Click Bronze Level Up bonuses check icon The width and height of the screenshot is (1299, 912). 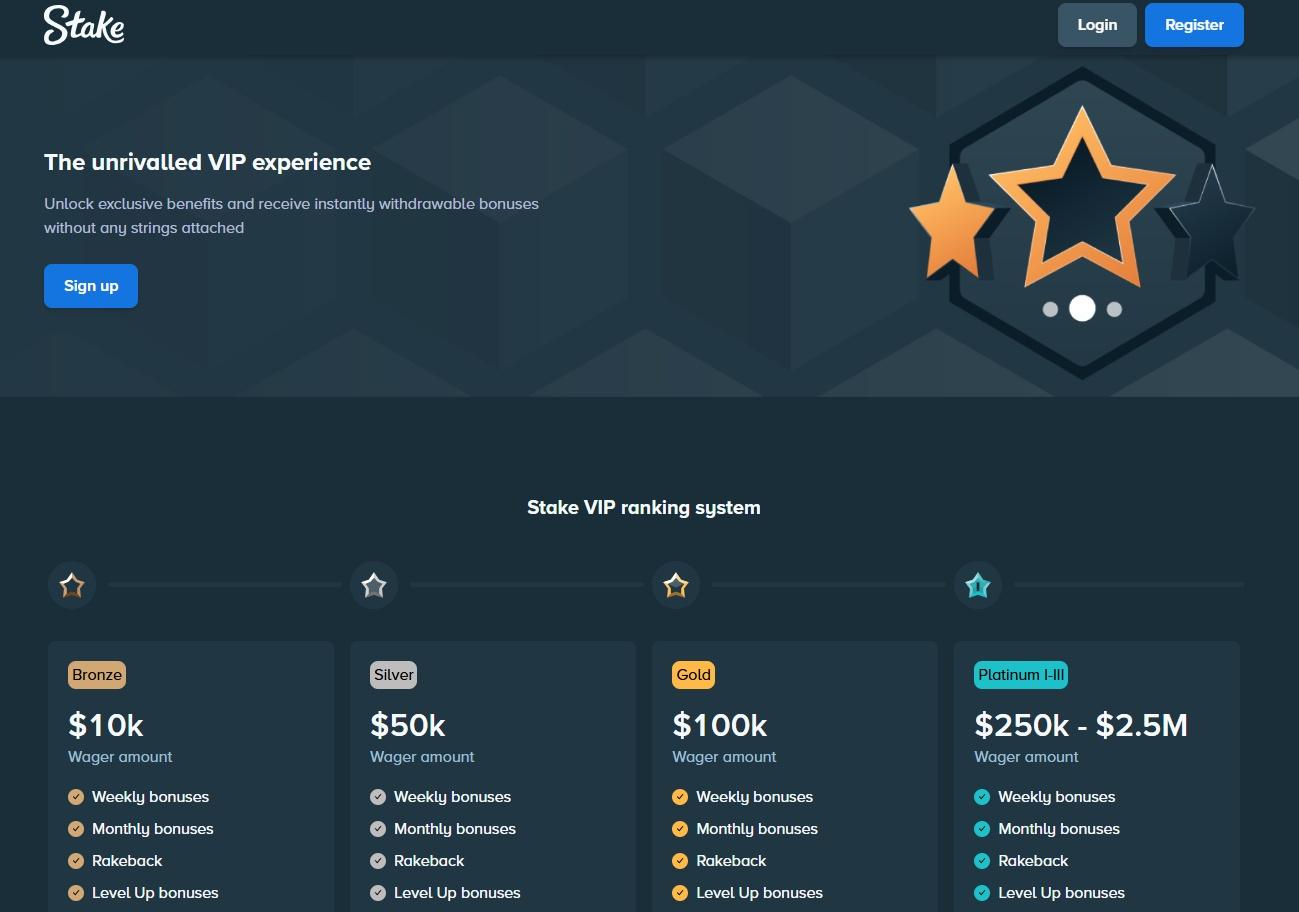[x=76, y=893]
